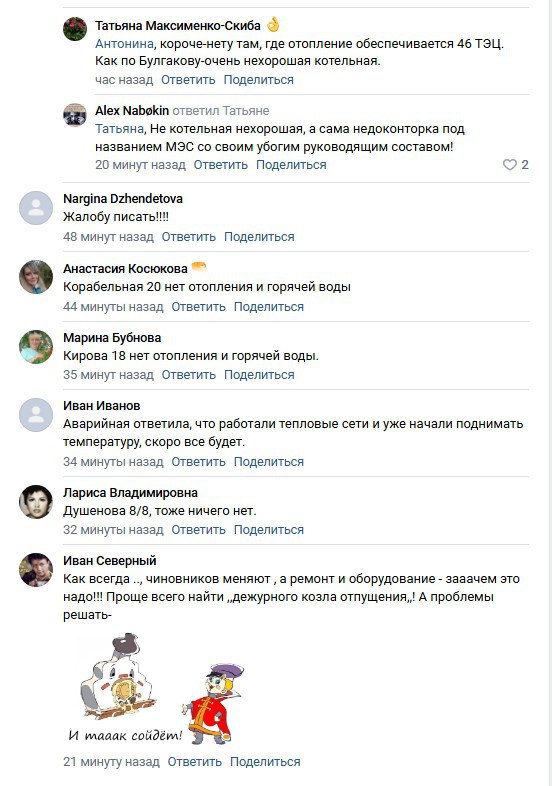Open the Татьяна mention in Alex's reply
This screenshot has height=786, width=552.
120,129
